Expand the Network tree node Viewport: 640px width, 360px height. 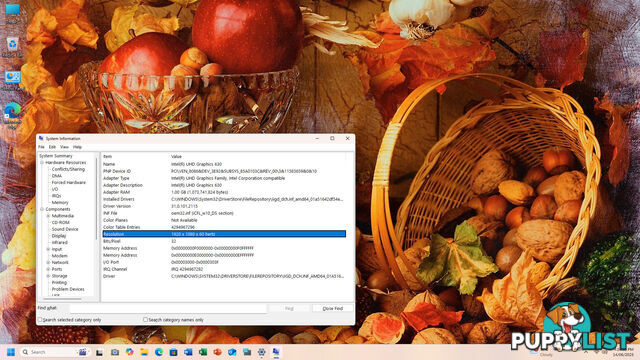click(48, 262)
